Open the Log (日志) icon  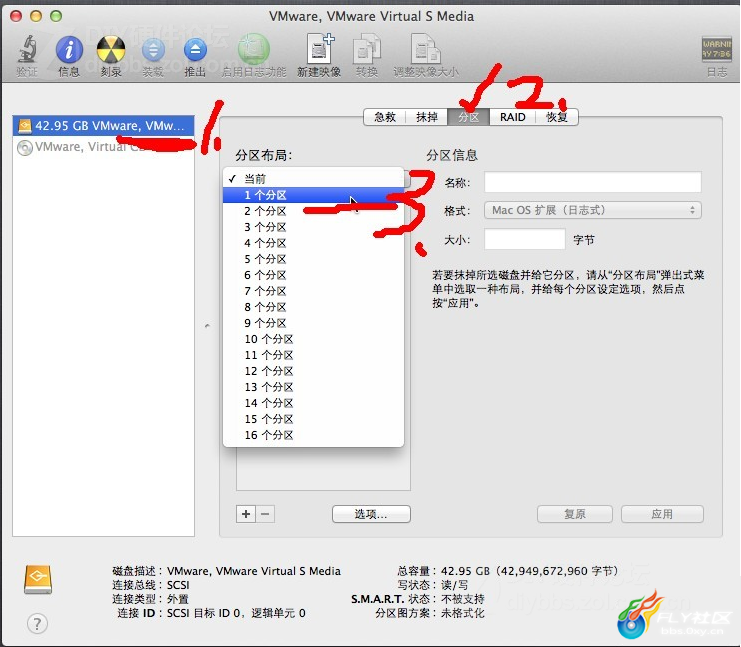pos(716,49)
